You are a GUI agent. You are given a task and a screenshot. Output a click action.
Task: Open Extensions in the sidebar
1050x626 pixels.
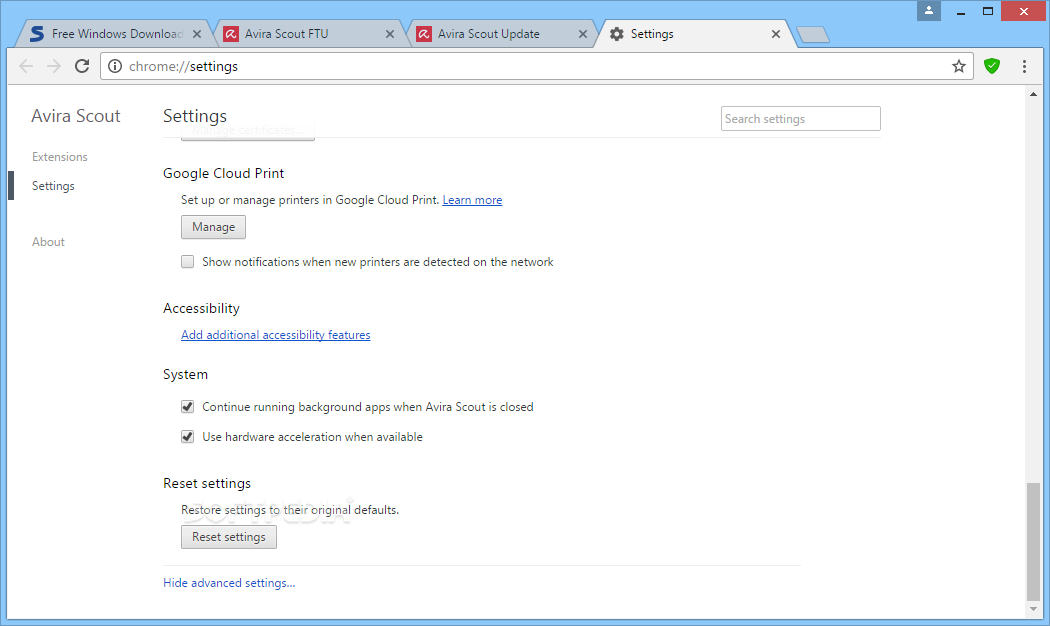tap(60, 157)
